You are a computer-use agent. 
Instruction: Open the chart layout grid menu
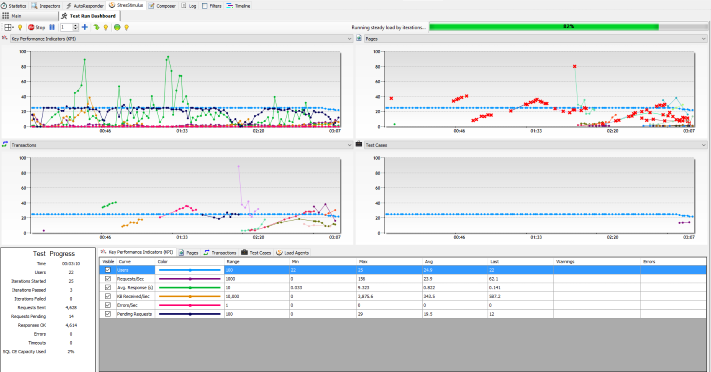[9, 27]
